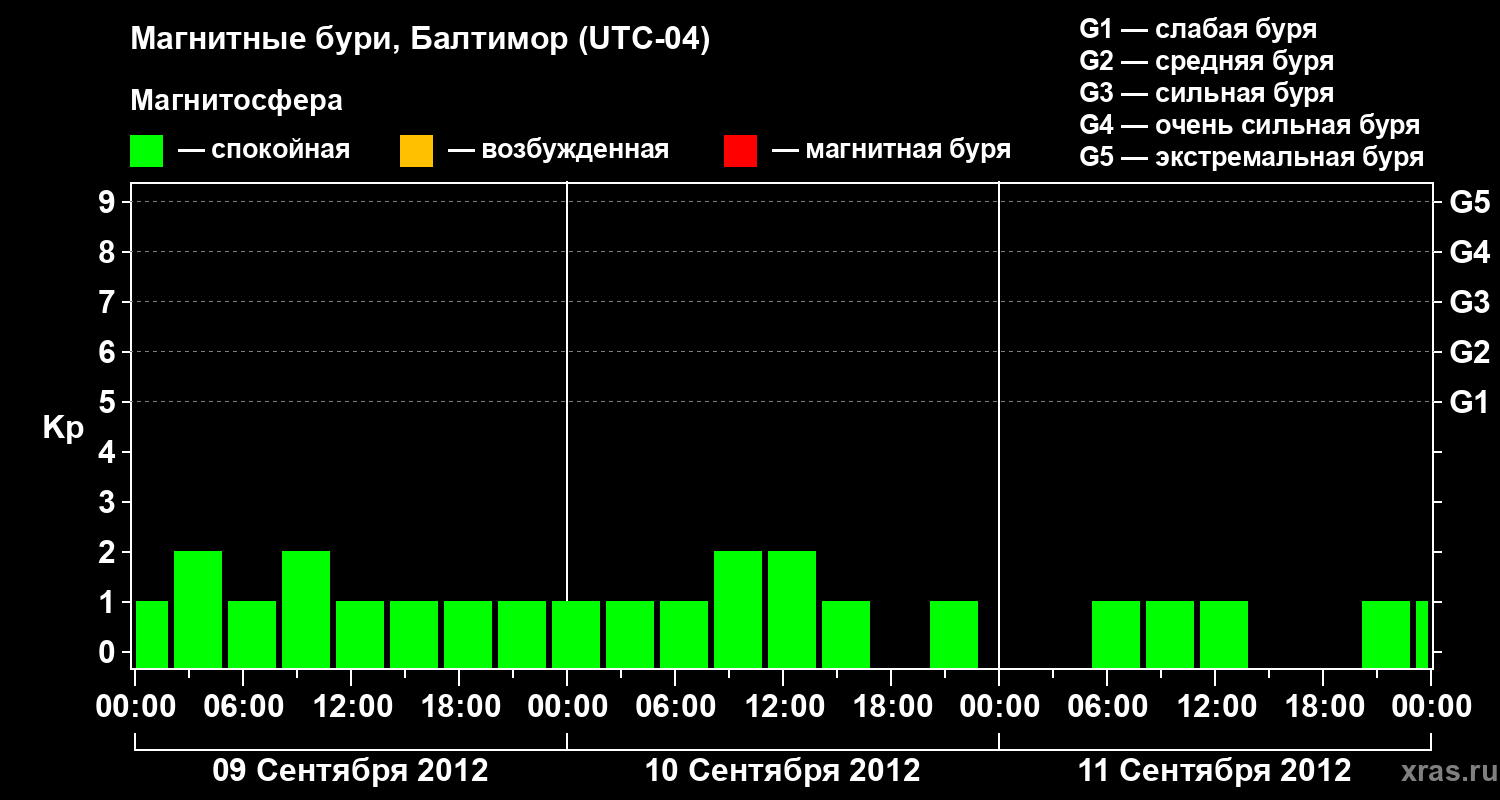Screen dimensions: 1500x800
Task: Click the 'Kp' y-axis title
Action: click(63, 428)
